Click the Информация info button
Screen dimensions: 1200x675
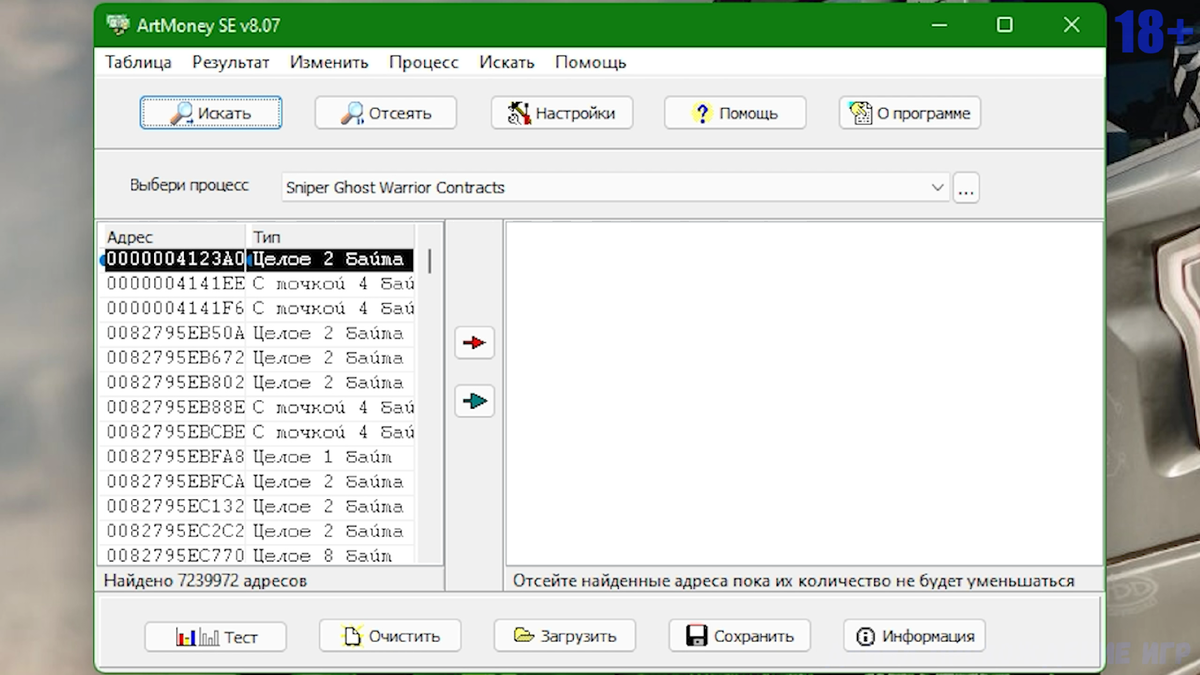tap(914, 635)
